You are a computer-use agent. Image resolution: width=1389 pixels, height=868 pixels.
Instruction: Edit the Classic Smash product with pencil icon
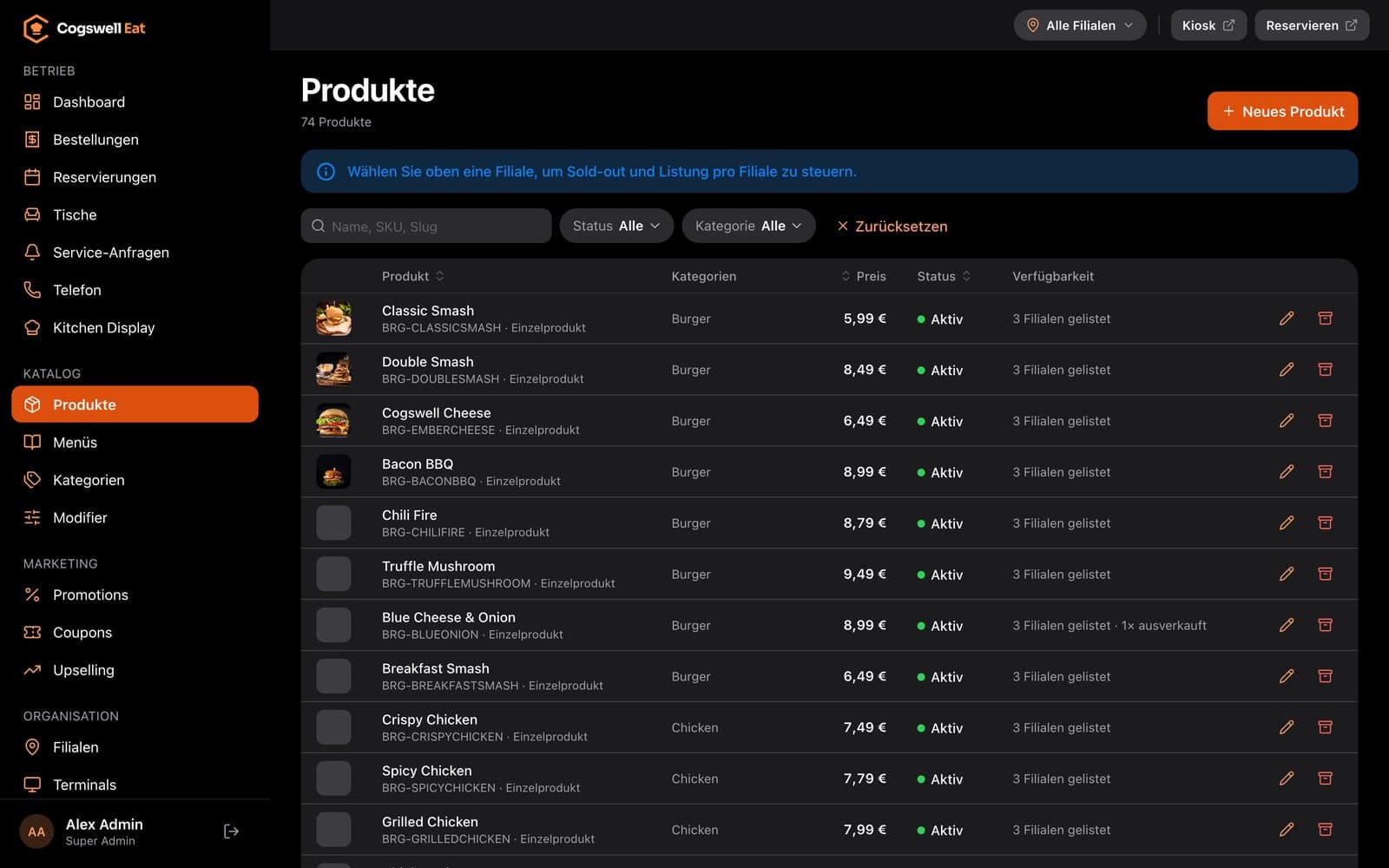tap(1287, 319)
